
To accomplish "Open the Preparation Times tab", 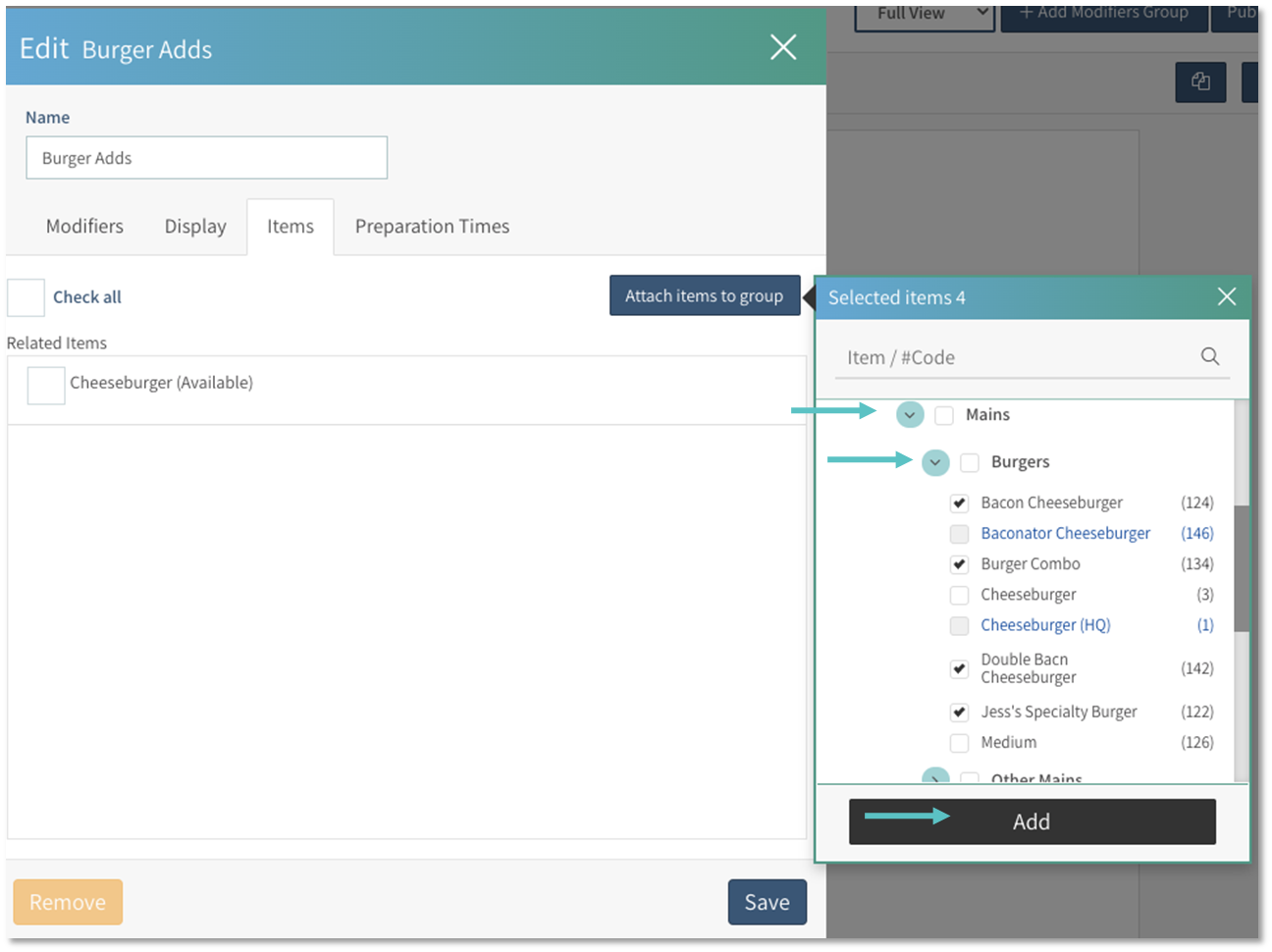I will pos(432,227).
